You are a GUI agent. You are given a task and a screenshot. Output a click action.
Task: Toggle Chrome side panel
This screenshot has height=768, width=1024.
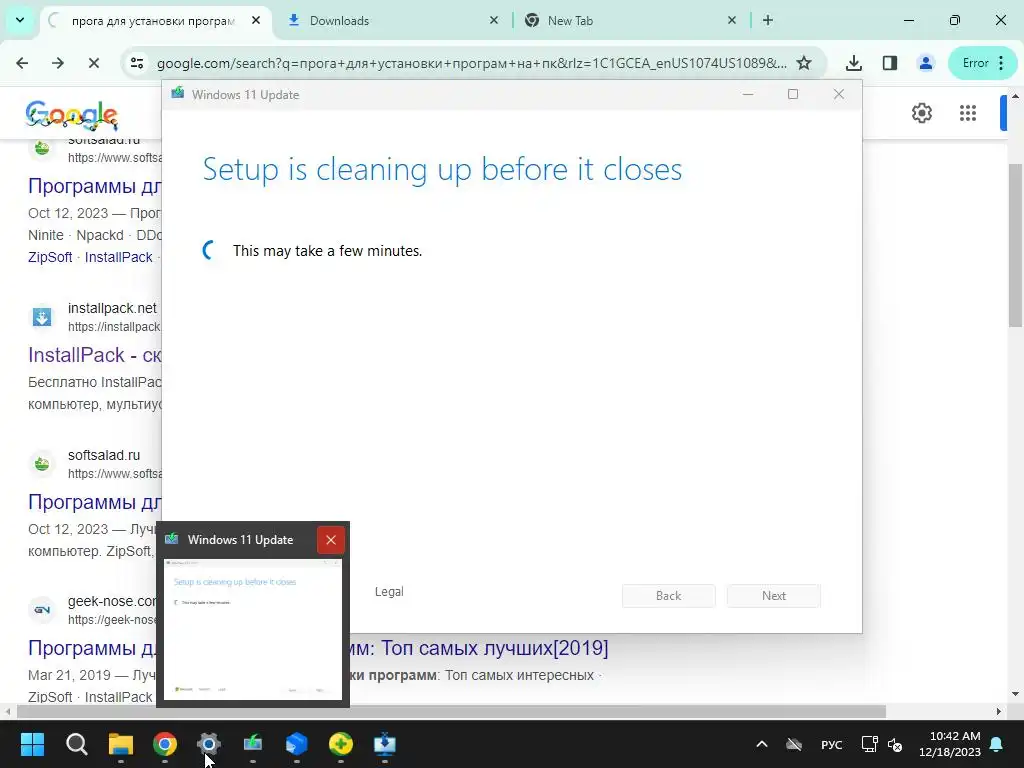click(x=889, y=63)
